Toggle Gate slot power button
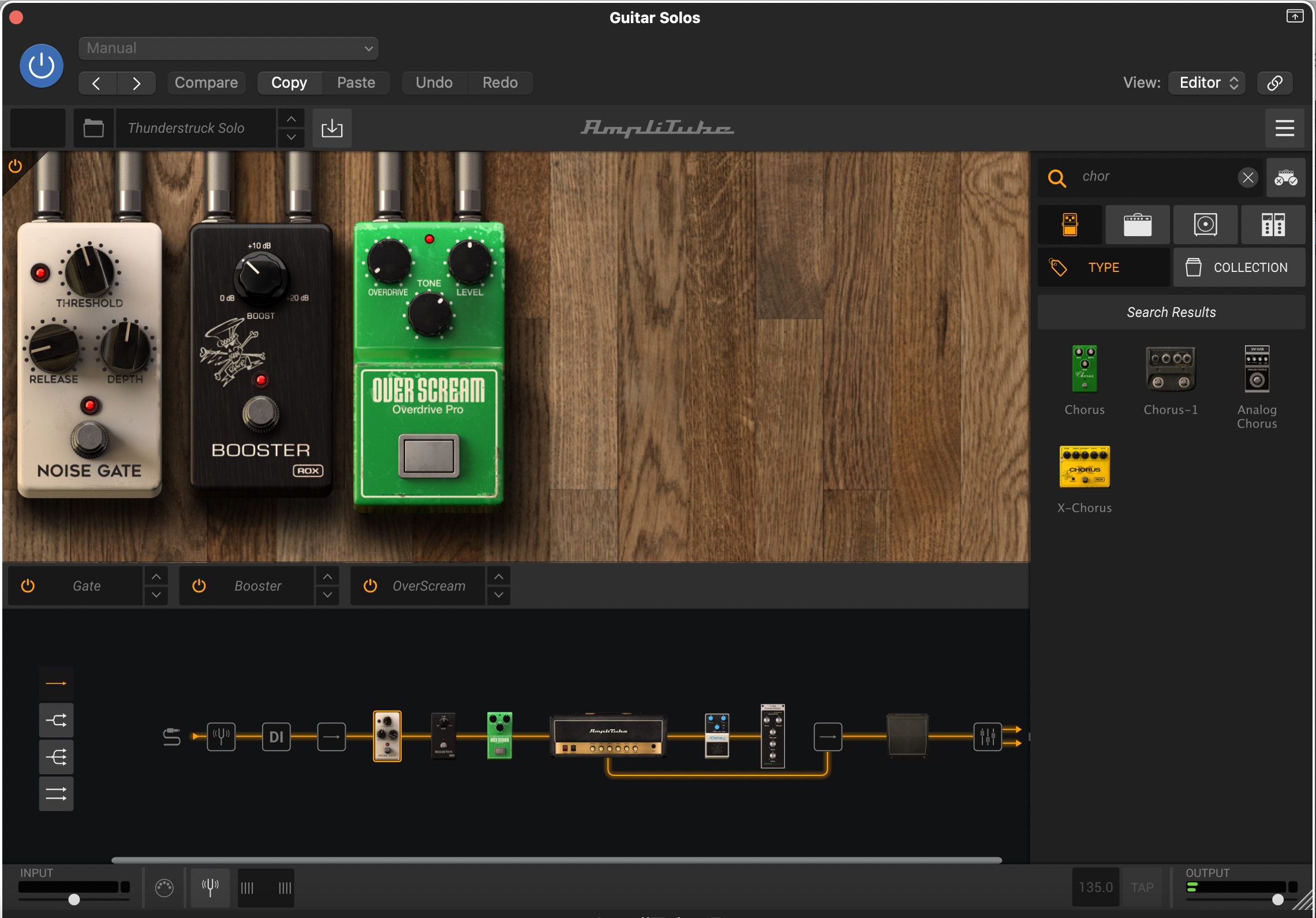 coord(28,586)
